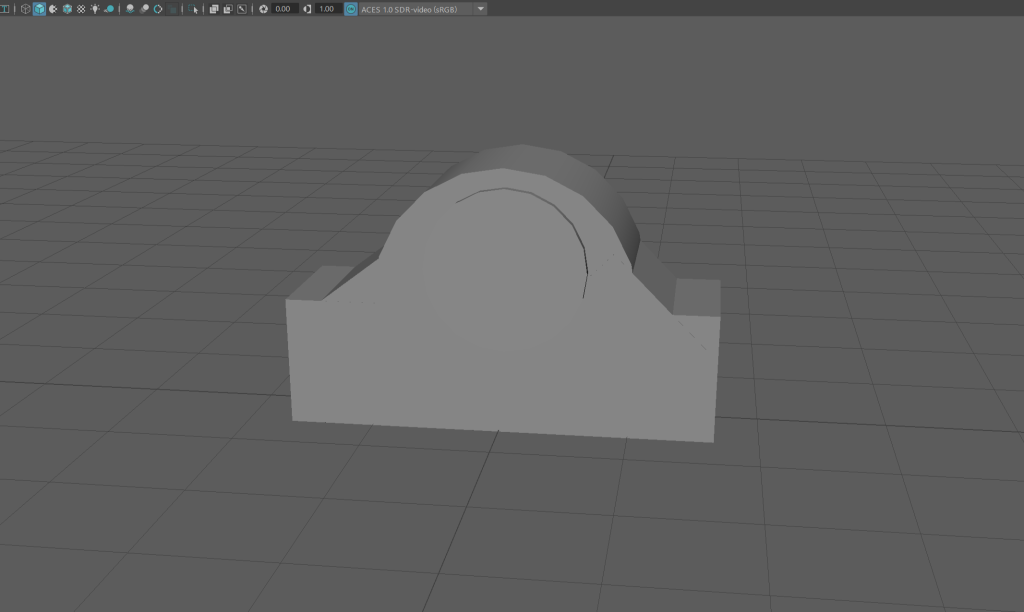1024x612 pixels.
Task: Toggle X-Ray Active Components icon
Action: click(227, 8)
